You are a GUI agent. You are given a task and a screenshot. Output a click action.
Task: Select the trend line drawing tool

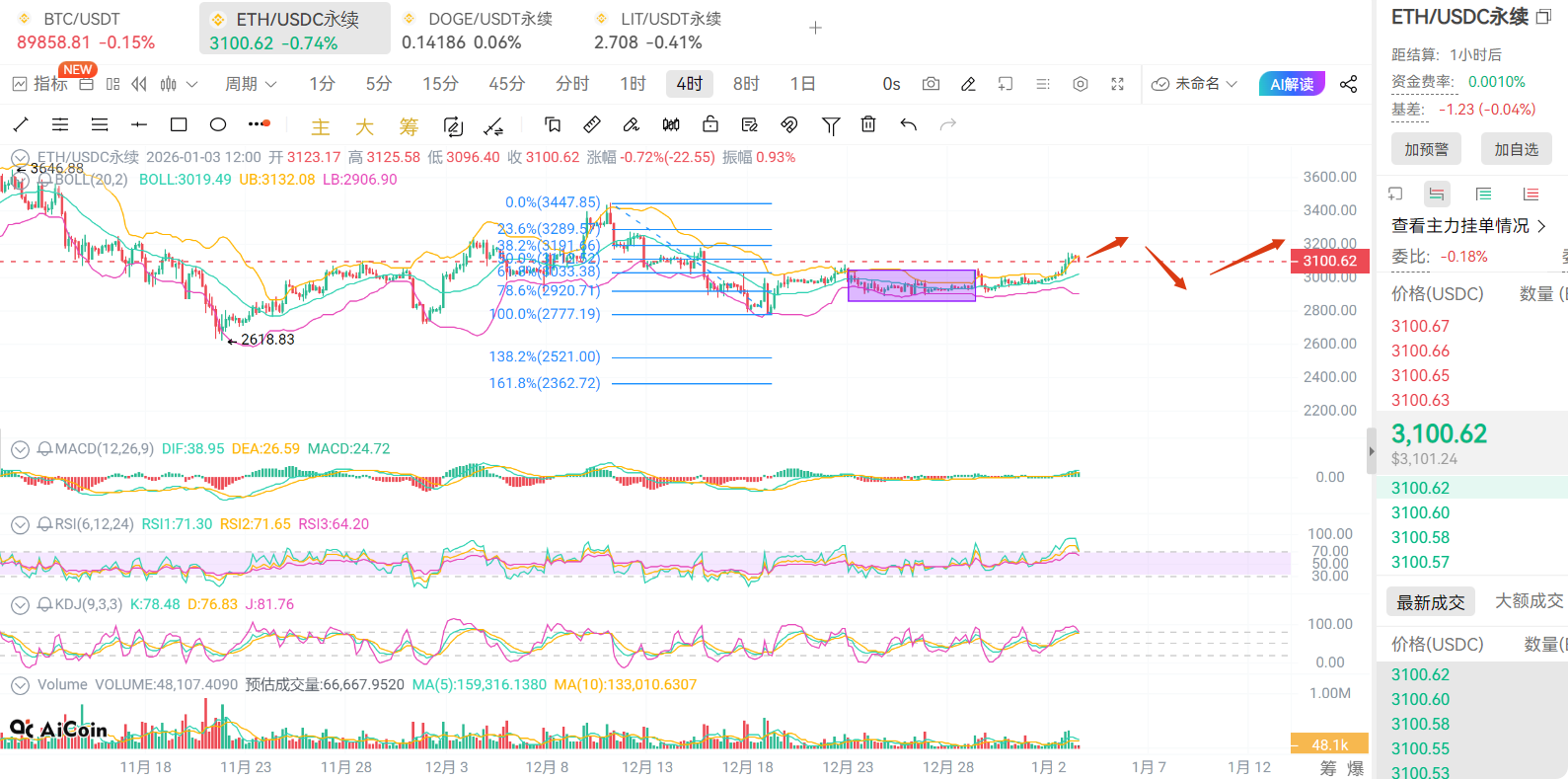tap(21, 124)
